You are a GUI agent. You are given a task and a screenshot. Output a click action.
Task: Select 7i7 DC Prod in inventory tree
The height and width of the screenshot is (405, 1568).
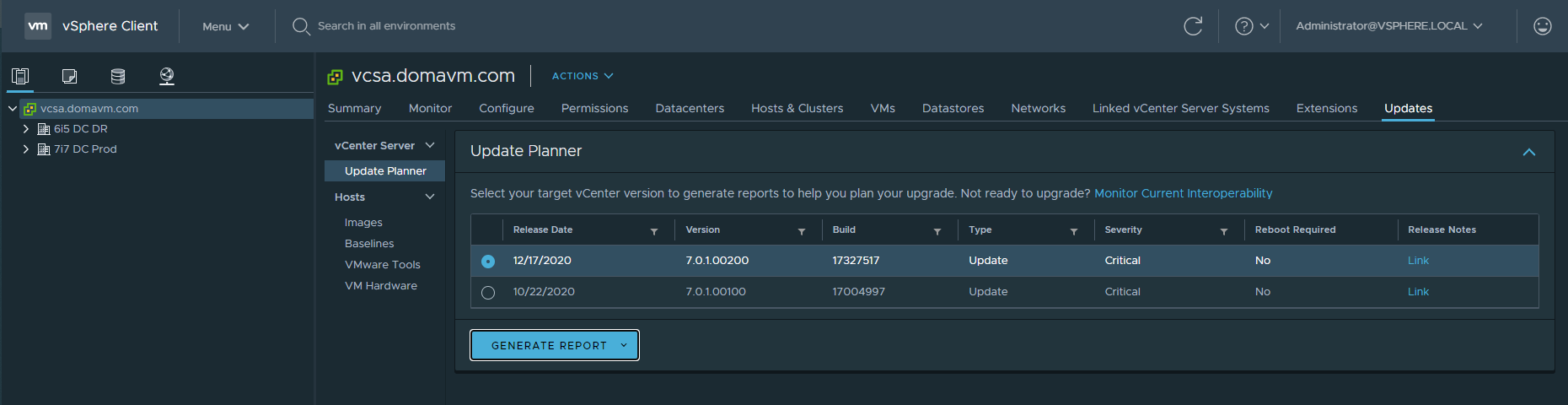pyautogui.click(x=85, y=149)
